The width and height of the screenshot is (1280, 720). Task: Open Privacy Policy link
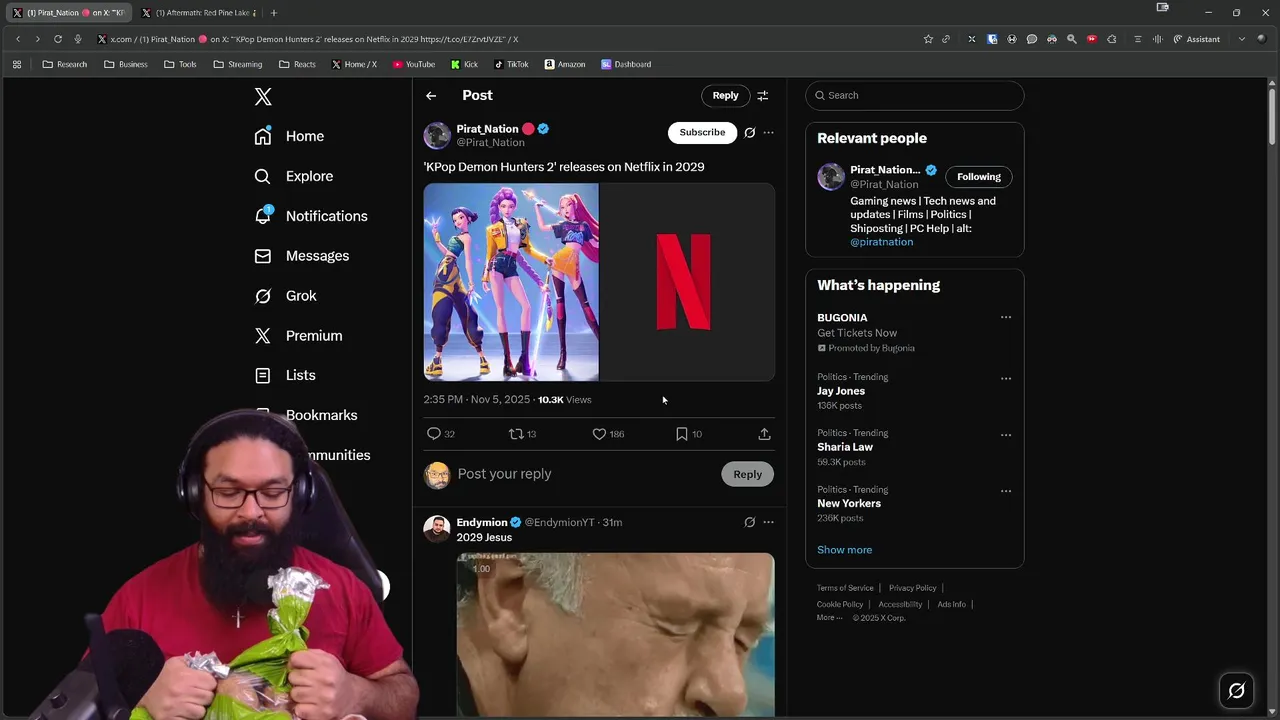(912, 588)
